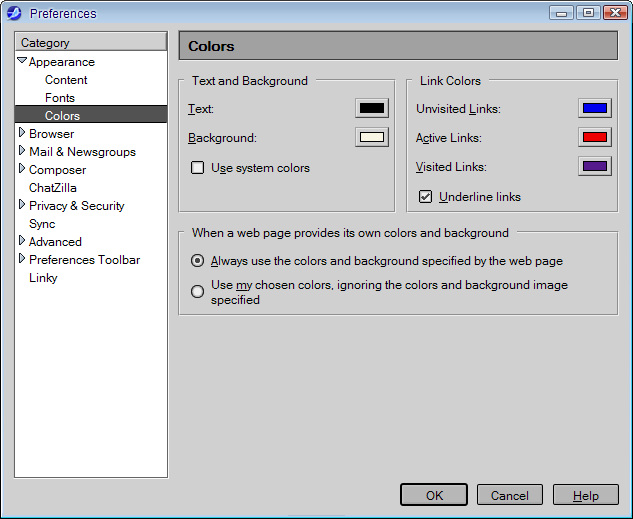Select Always use web page colors option
This screenshot has height=519, width=633.
(198, 261)
